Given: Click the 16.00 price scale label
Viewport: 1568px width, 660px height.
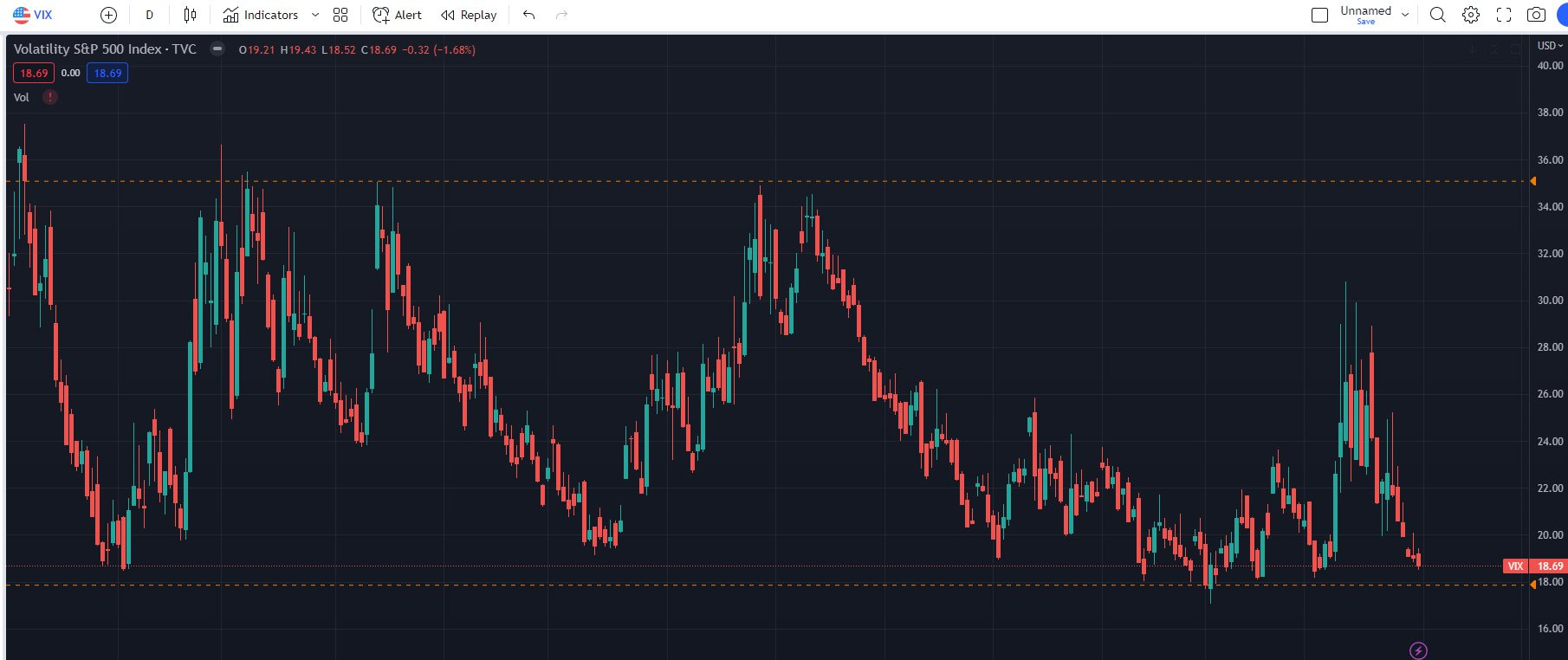Looking at the screenshot, I should pyautogui.click(x=1550, y=629).
